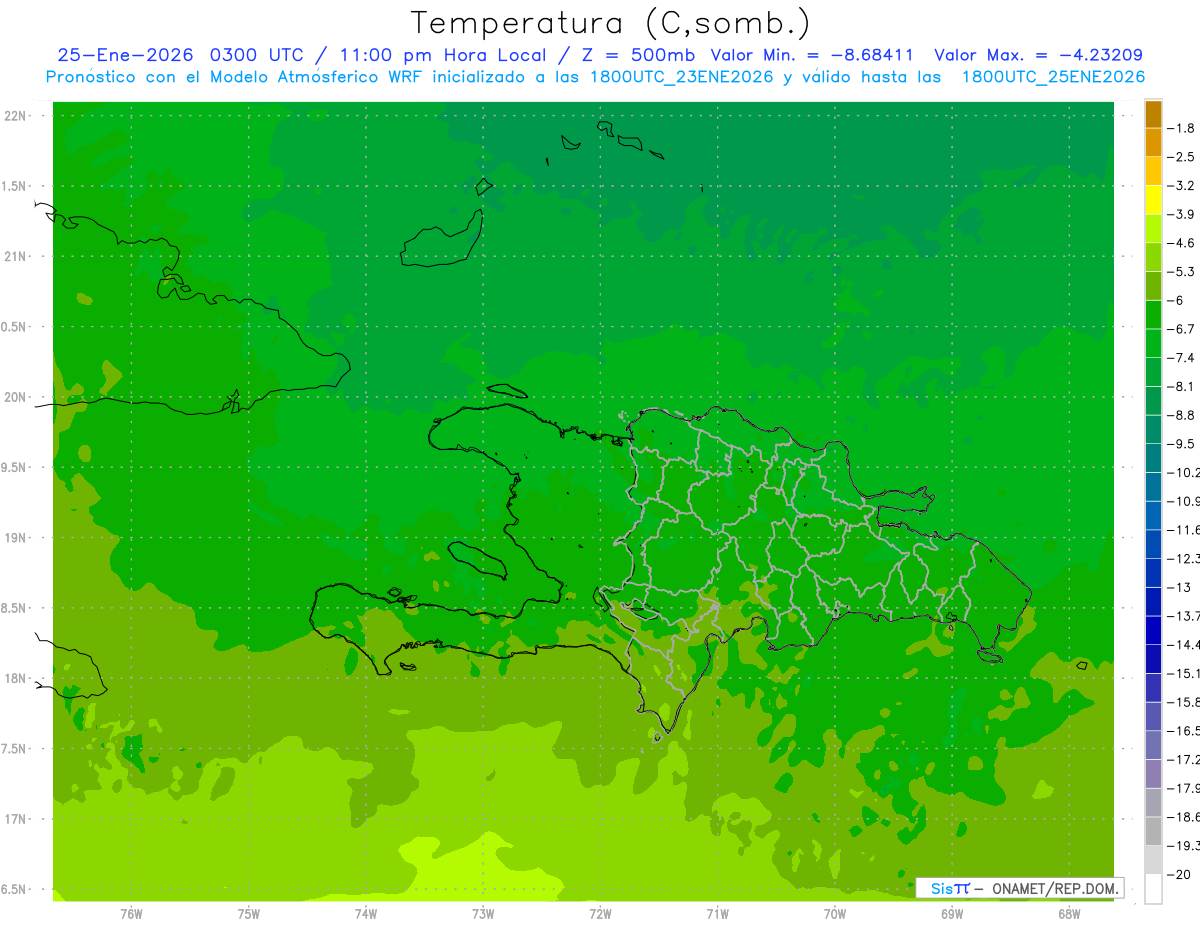Click the 'ONAMET/REP.DOM.' credit label
Viewport: 1200px width, 927px height.
pos(1055,888)
